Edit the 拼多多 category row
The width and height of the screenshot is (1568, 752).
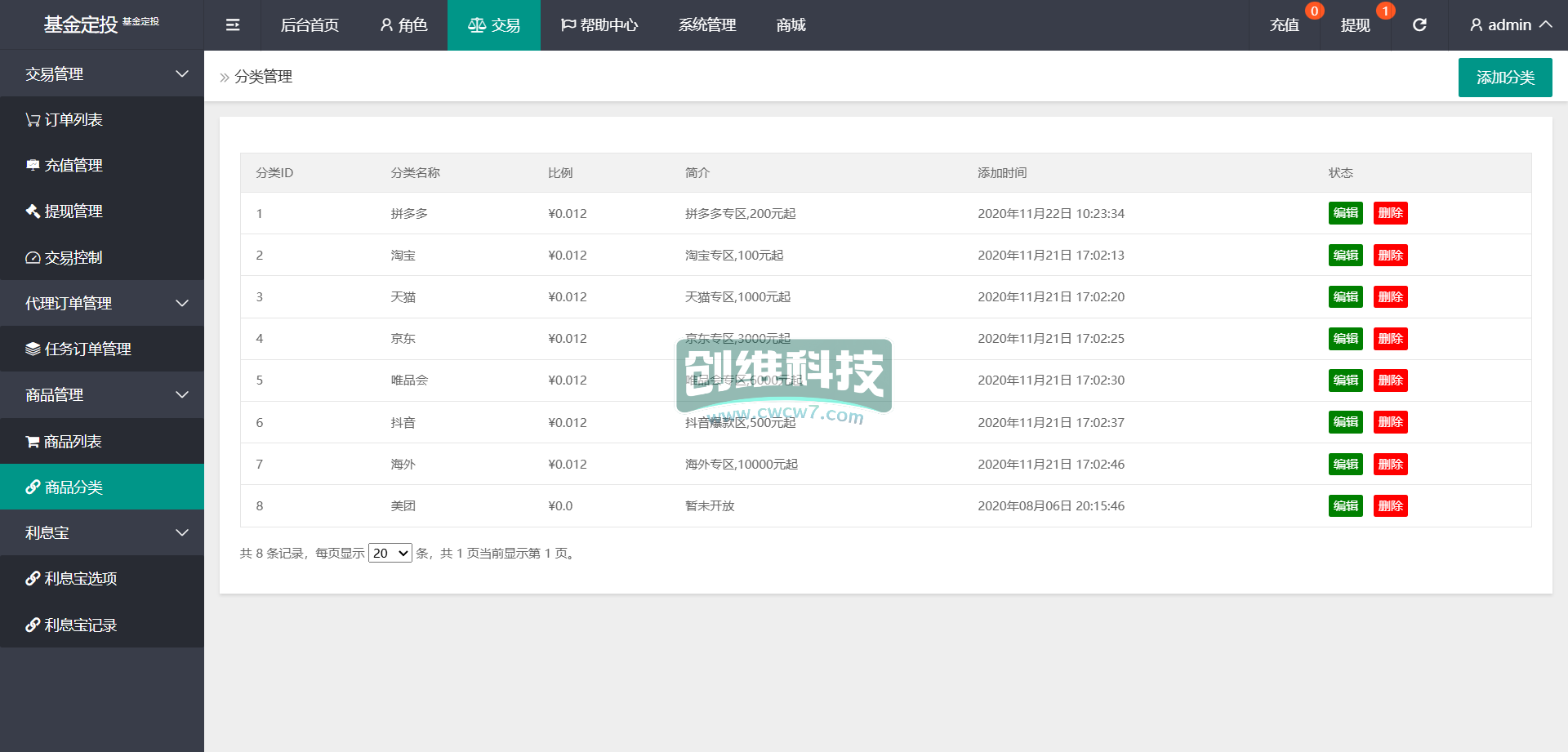pyautogui.click(x=1345, y=213)
